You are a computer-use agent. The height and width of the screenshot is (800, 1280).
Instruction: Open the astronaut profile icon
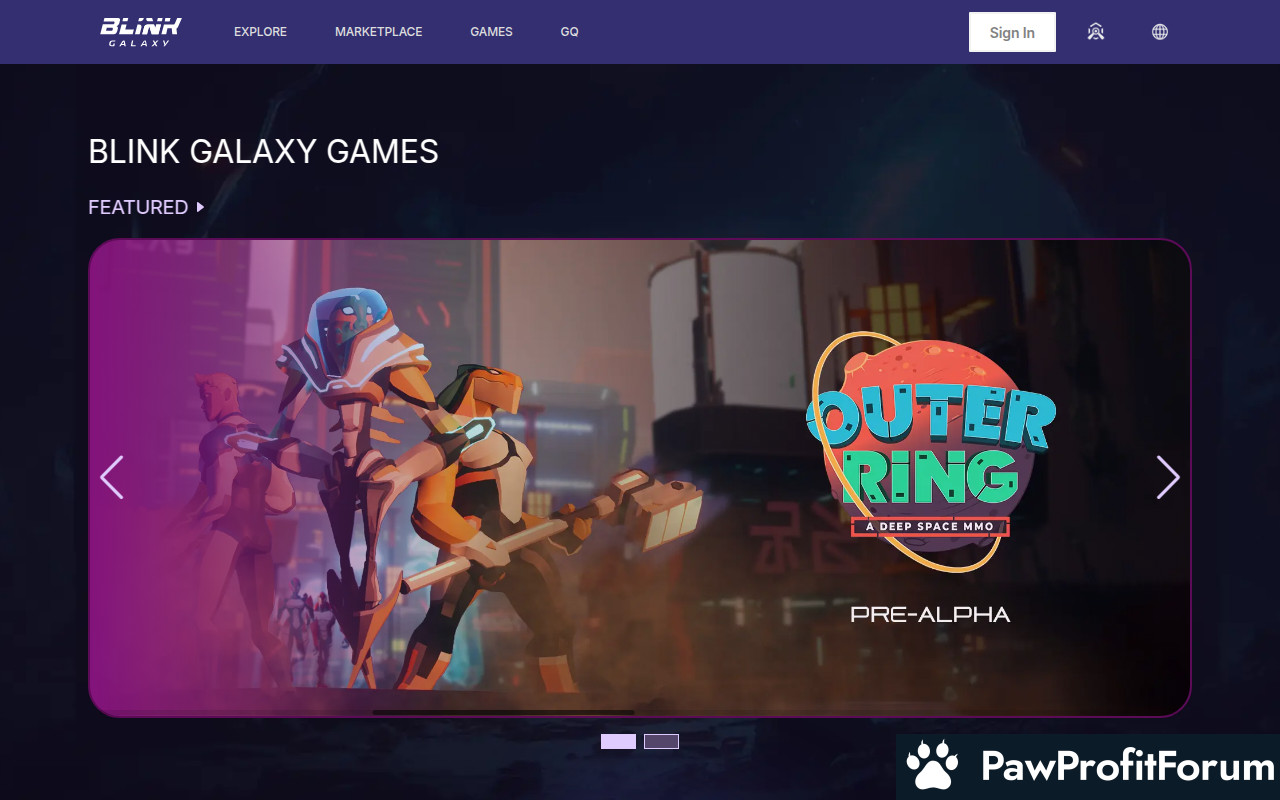[x=1096, y=32]
